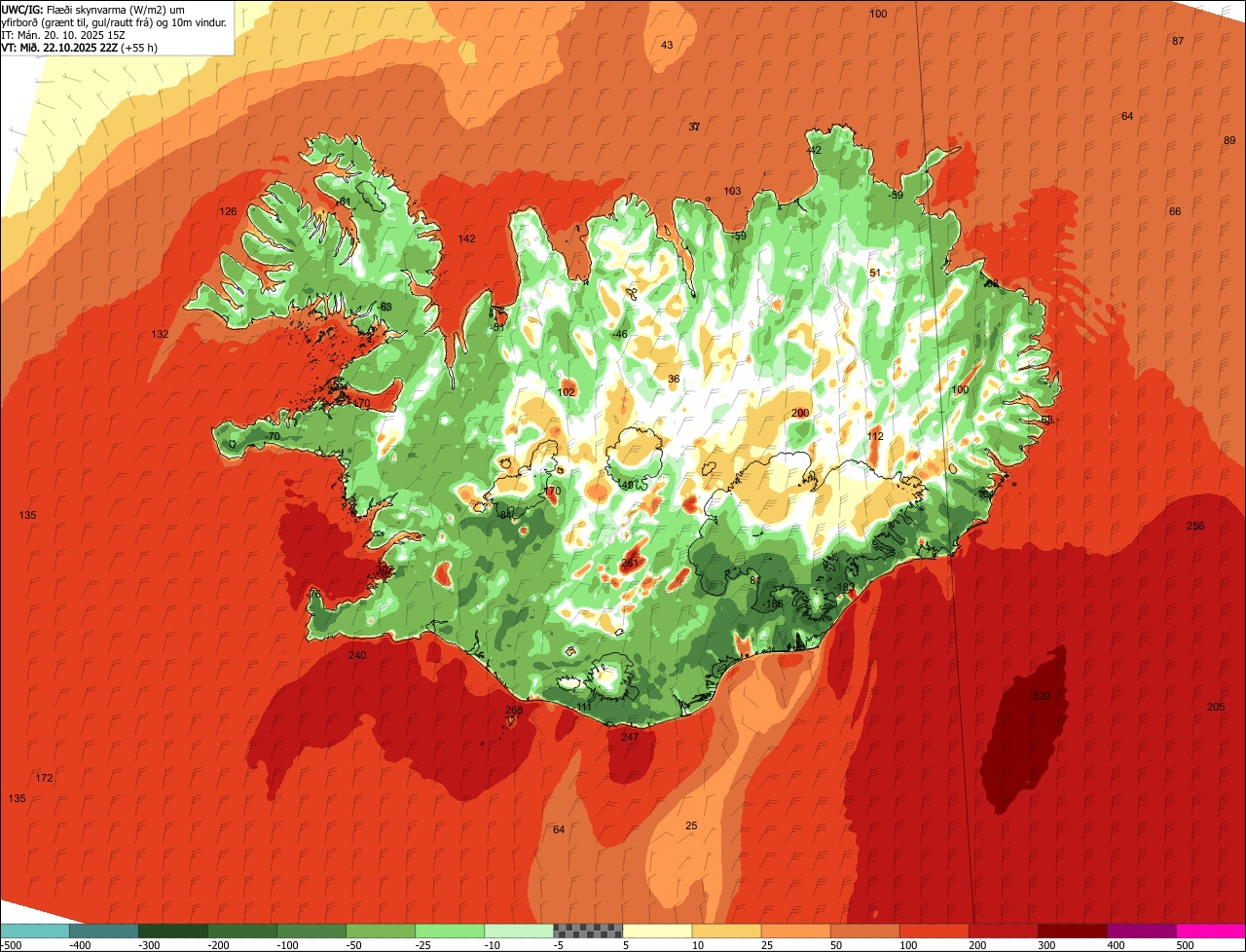Click the flux value '36' in central Iceland
Screen dimensions: 1246x952
(674, 379)
